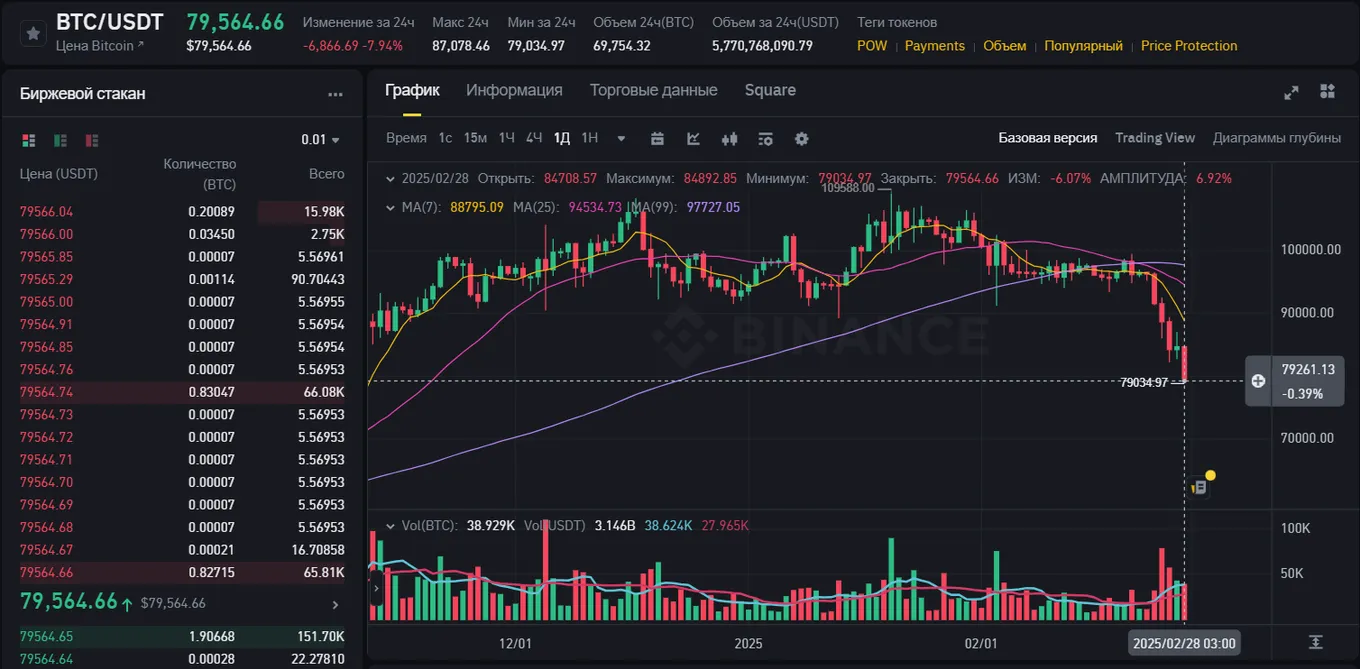The height and width of the screenshot is (669, 1360).
Task: Click sell order price 79566.04
Action: (46, 212)
